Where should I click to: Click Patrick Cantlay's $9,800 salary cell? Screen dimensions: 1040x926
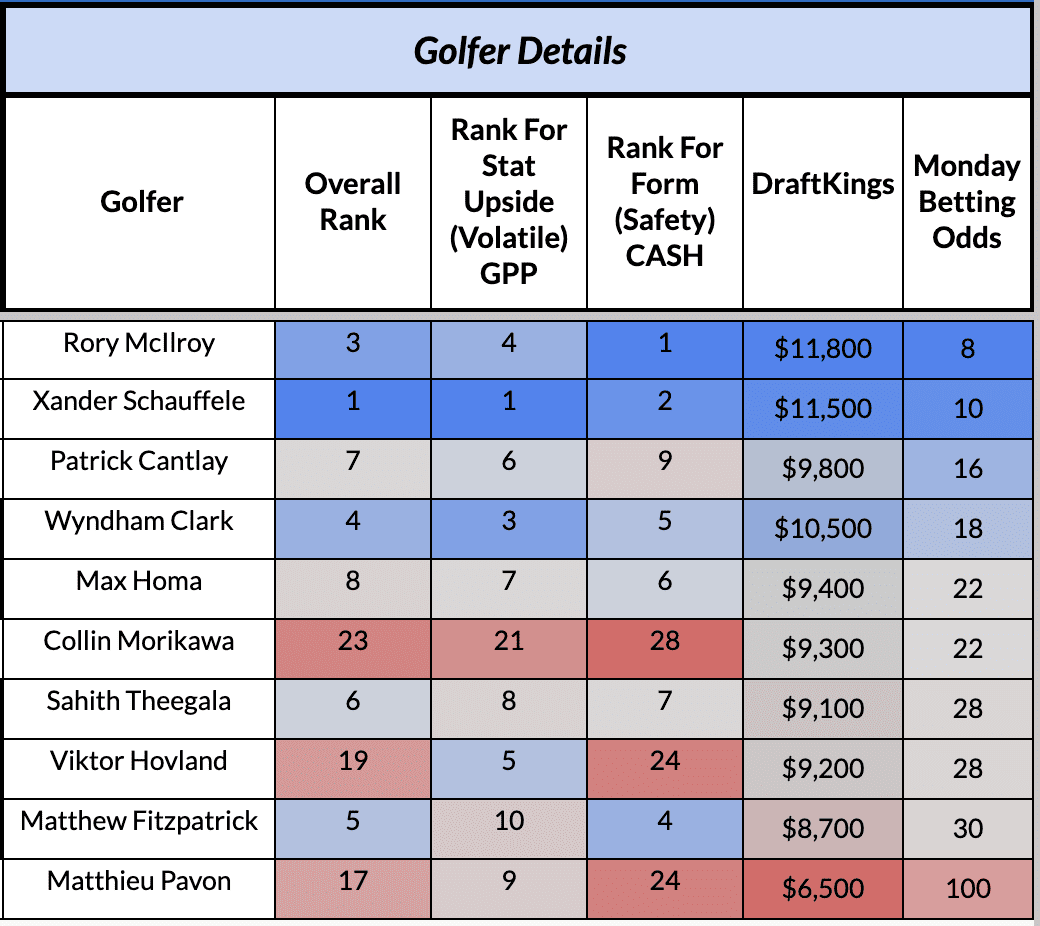click(x=822, y=469)
